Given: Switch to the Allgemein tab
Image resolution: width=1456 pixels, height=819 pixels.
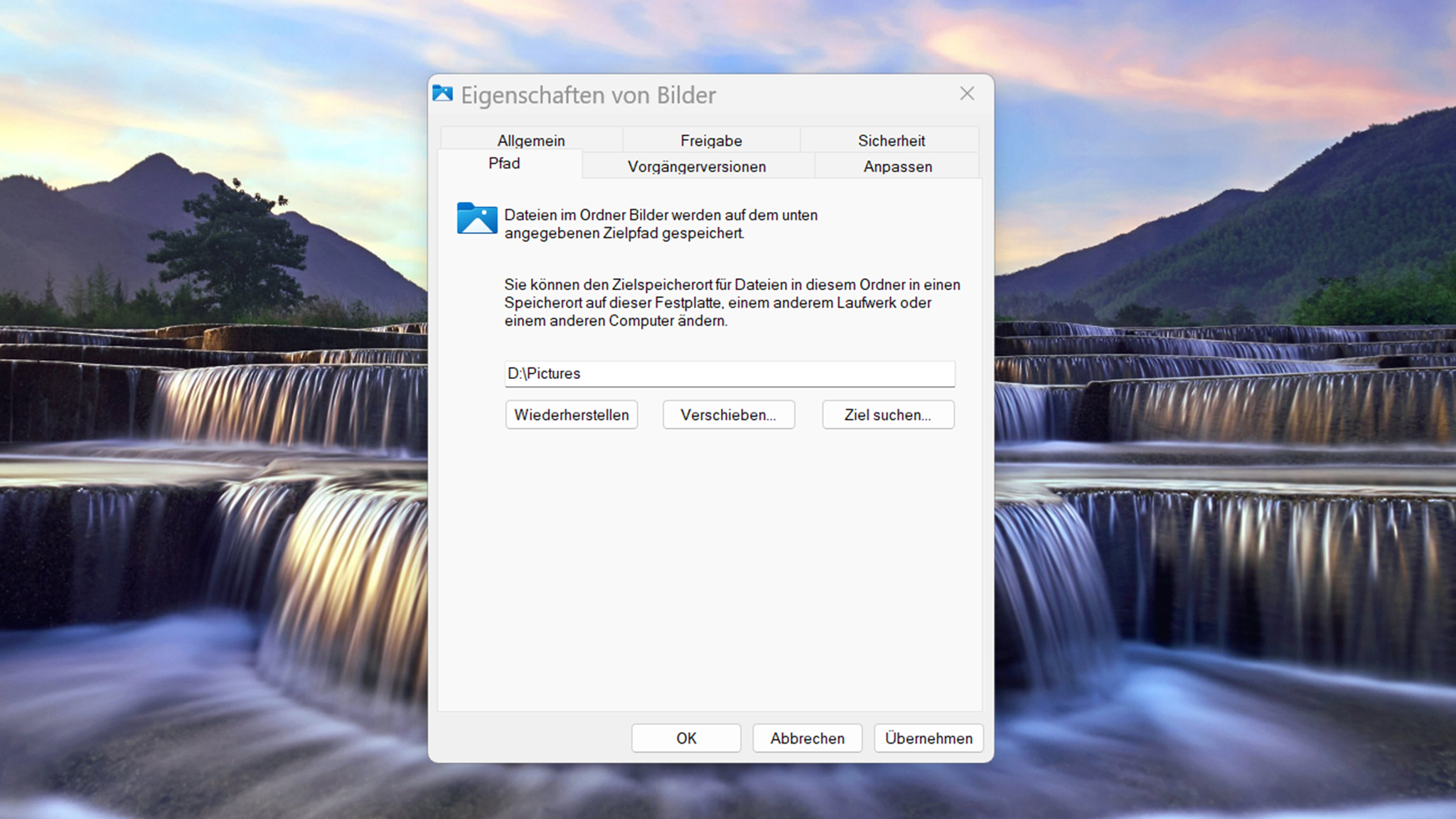Looking at the screenshot, I should pyautogui.click(x=530, y=140).
